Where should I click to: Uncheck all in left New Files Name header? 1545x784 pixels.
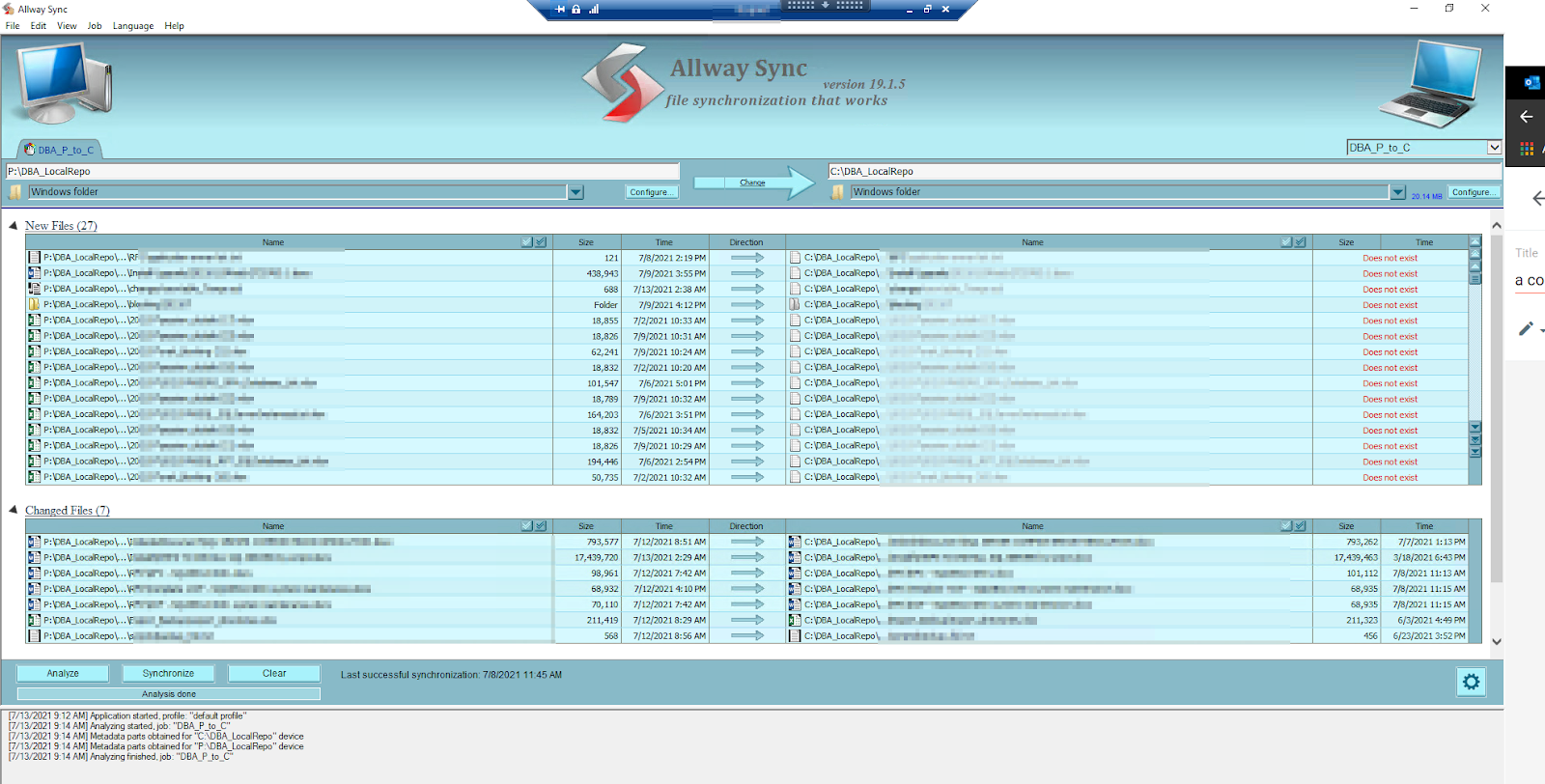click(x=541, y=242)
